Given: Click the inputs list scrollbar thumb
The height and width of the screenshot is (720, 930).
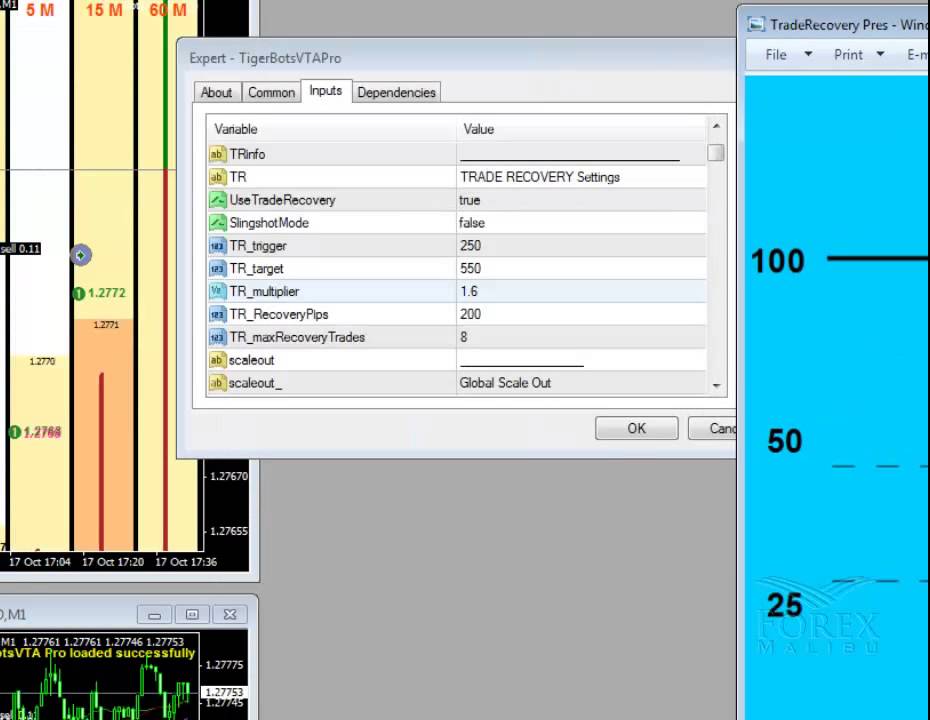Looking at the screenshot, I should point(716,152).
